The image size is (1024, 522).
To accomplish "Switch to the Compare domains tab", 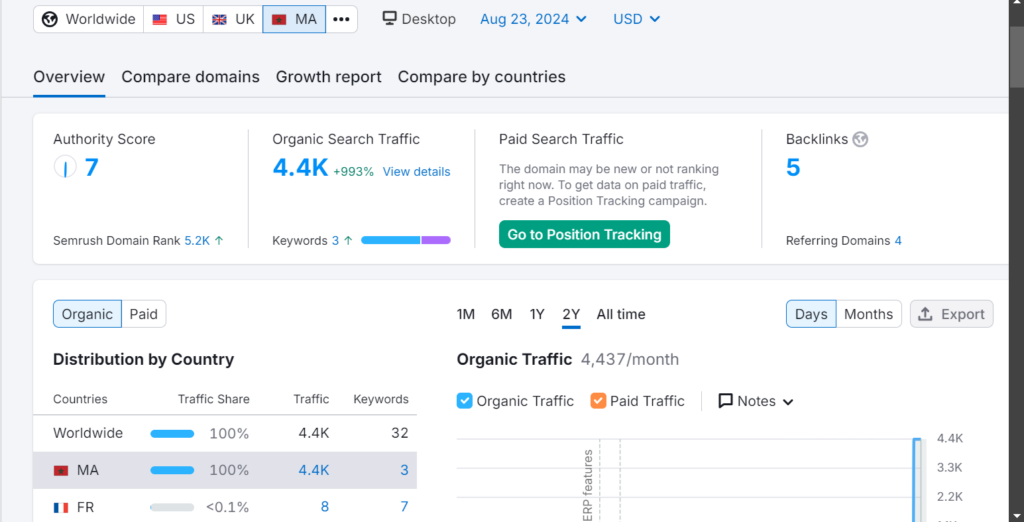I will (190, 77).
